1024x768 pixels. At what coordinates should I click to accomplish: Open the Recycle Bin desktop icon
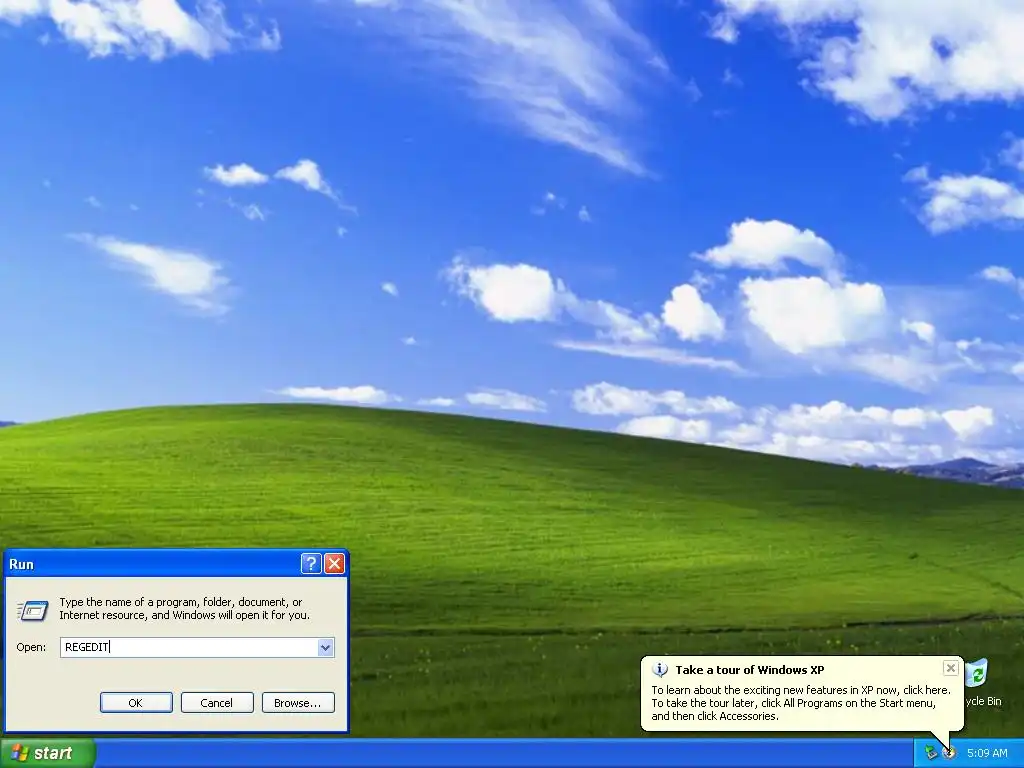[x=980, y=682]
